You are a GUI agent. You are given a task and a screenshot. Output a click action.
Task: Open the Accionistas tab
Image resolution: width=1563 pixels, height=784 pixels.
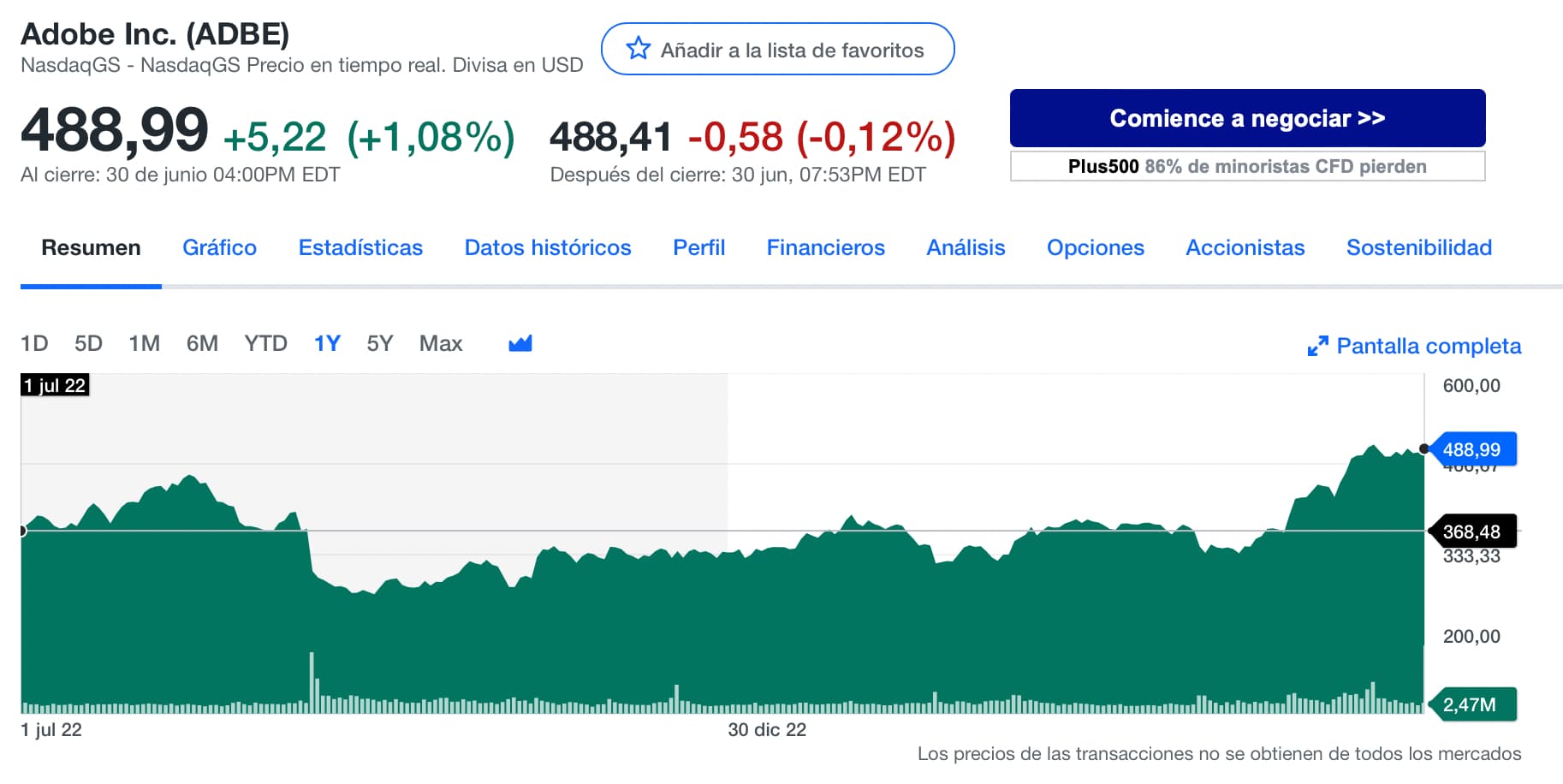[x=1245, y=247]
